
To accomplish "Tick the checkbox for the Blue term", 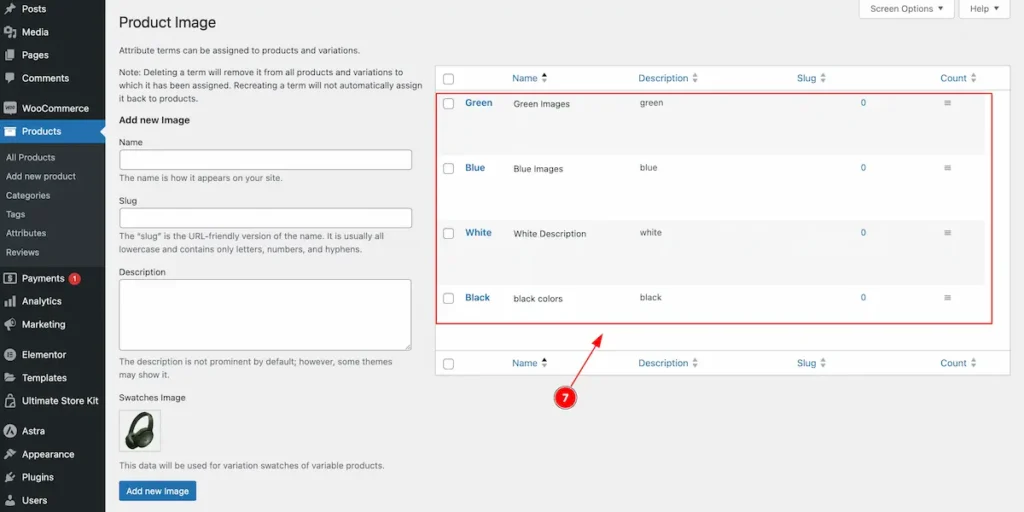I will pos(449,168).
